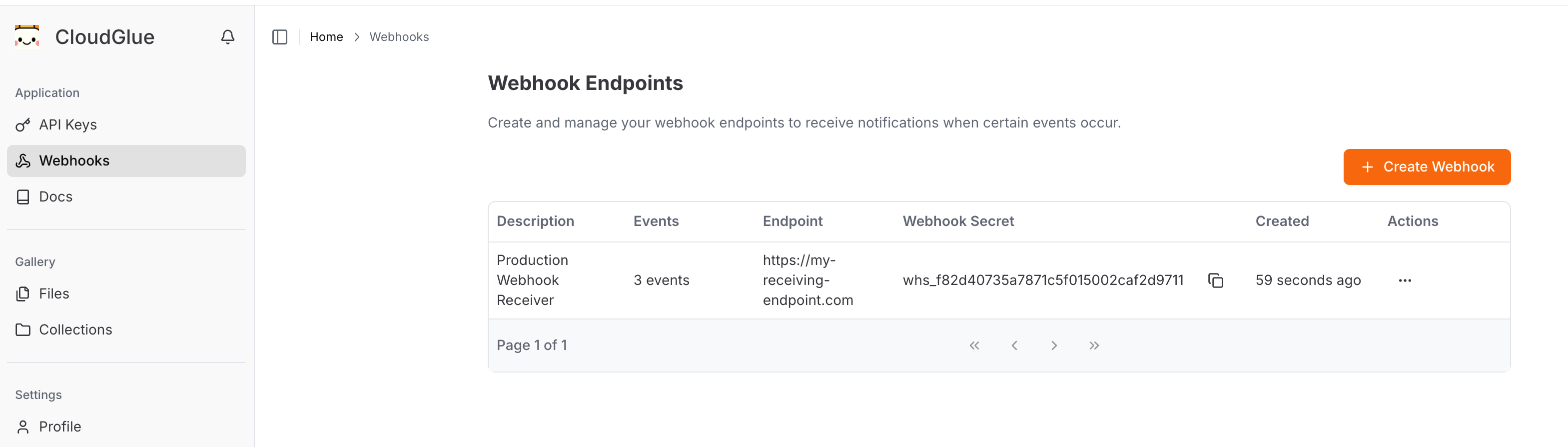Click the Profile person icon
The height and width of the screenshot is (447, 1568).
[x=23, y=427]
